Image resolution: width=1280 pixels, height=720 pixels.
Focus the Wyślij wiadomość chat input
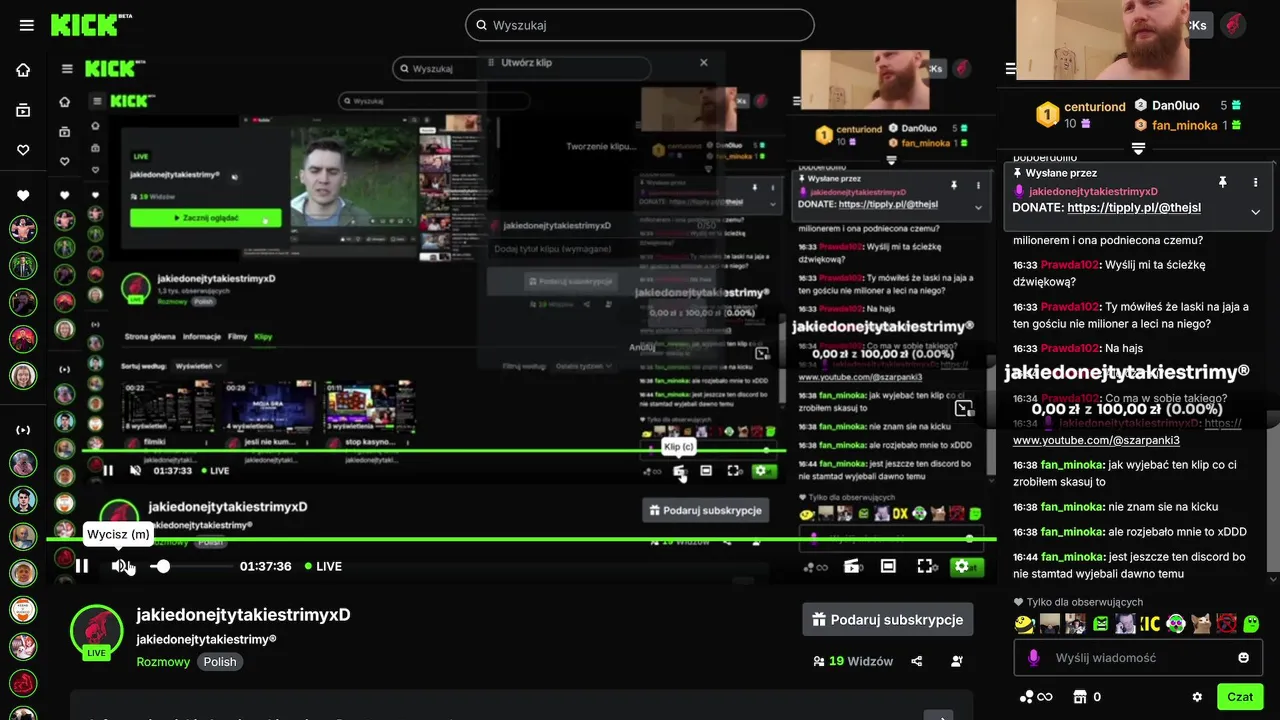tap(1138, 658)
